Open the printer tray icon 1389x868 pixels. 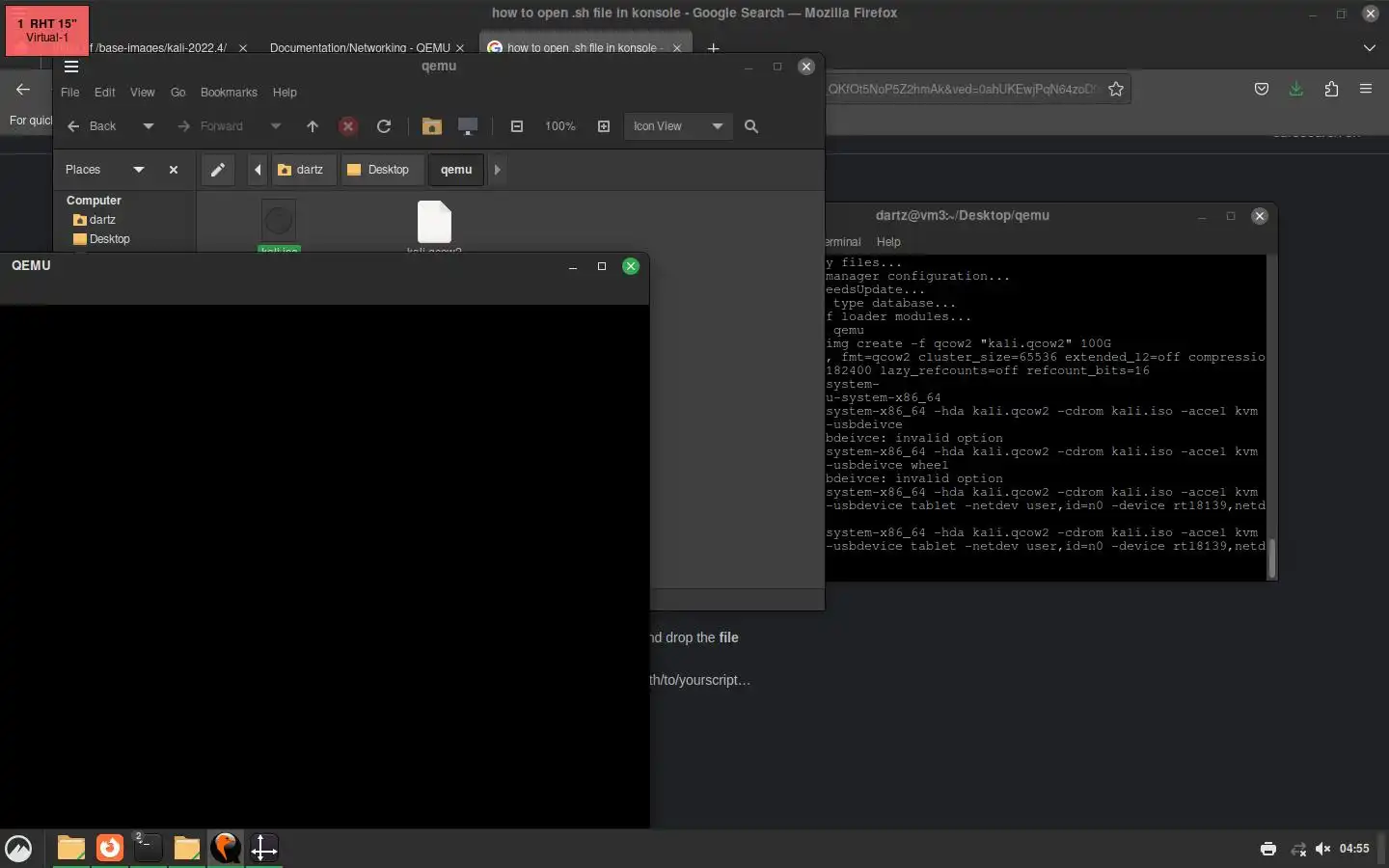click(1268, 849)
